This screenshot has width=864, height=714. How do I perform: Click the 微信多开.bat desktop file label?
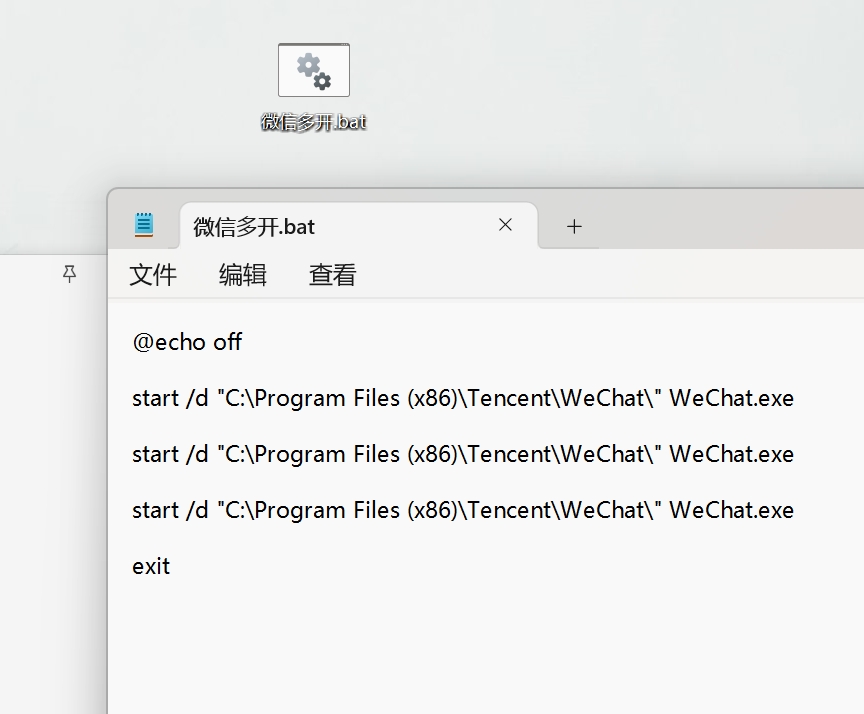pyautogui.click(x=314, y=122)
